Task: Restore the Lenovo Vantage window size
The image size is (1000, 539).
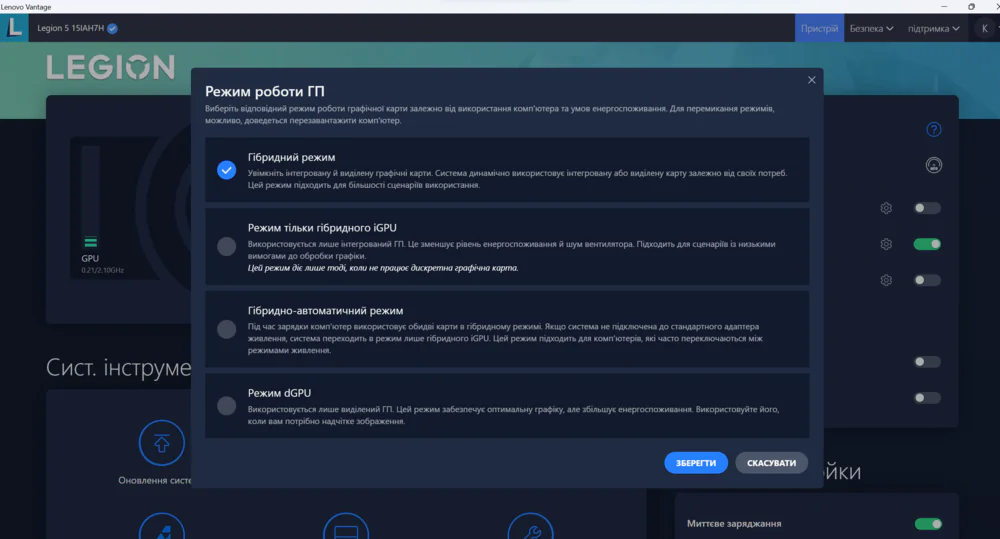Action: (971, 6)
